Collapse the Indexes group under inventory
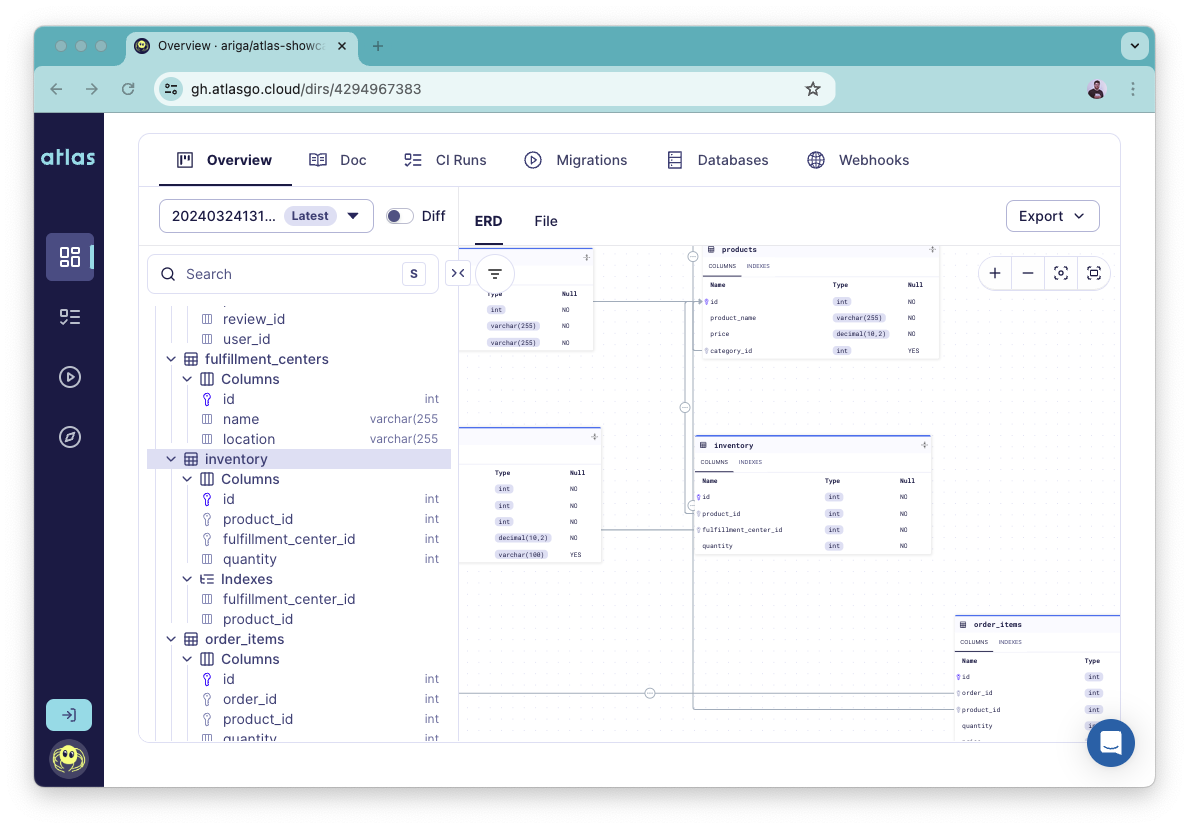 pos(187,579)
